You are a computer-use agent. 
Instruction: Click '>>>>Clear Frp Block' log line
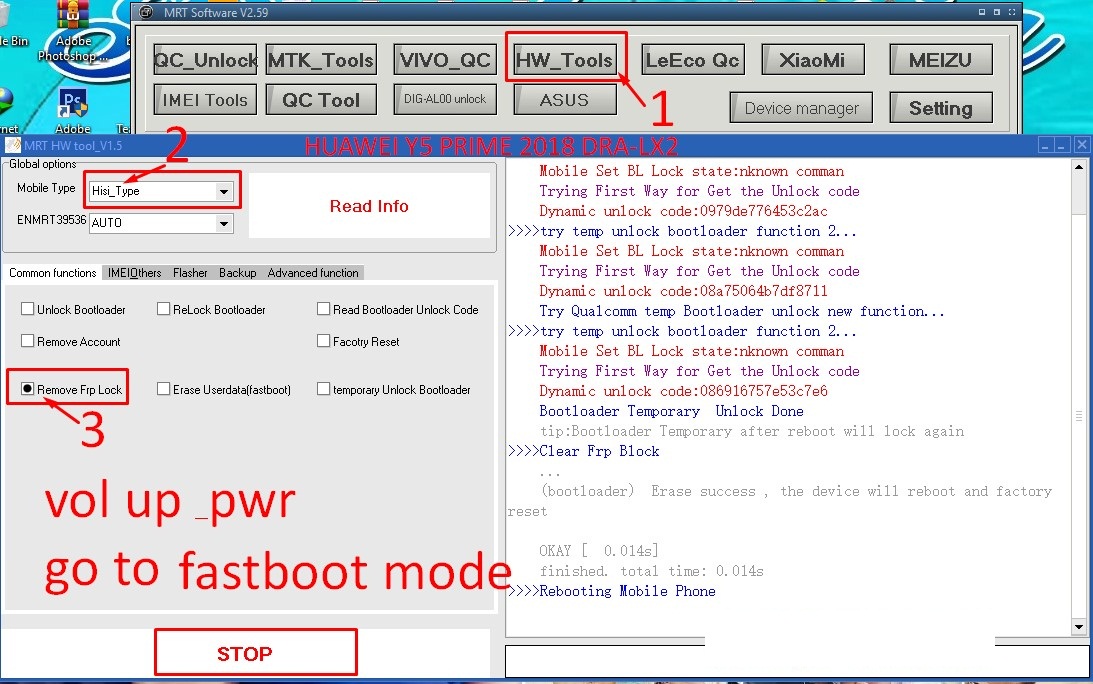pyautogui.click(x=583, y=451)
